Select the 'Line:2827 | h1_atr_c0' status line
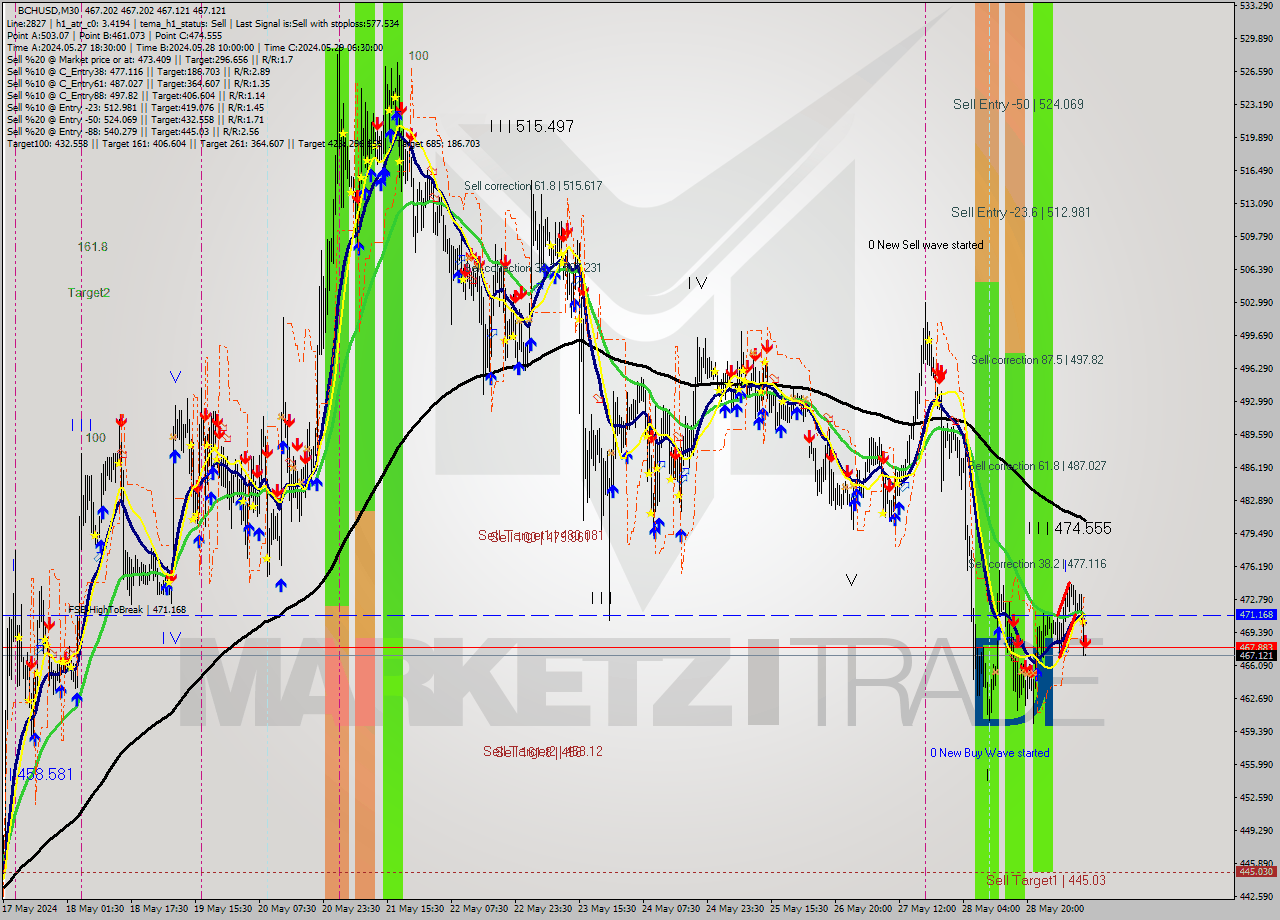 tap(203, 23)
